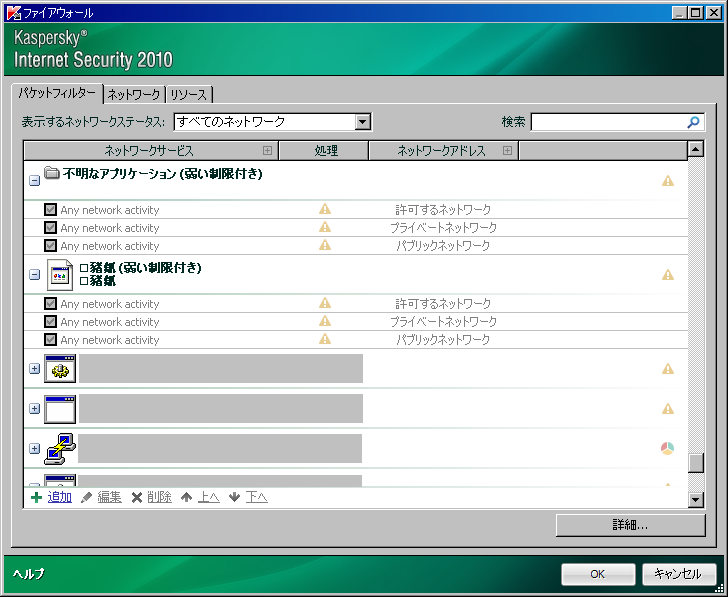This screenshot has height=597, width=728.
Task: Click warning icon for first プライベートネットワーク rule
Action: (325, 227)
